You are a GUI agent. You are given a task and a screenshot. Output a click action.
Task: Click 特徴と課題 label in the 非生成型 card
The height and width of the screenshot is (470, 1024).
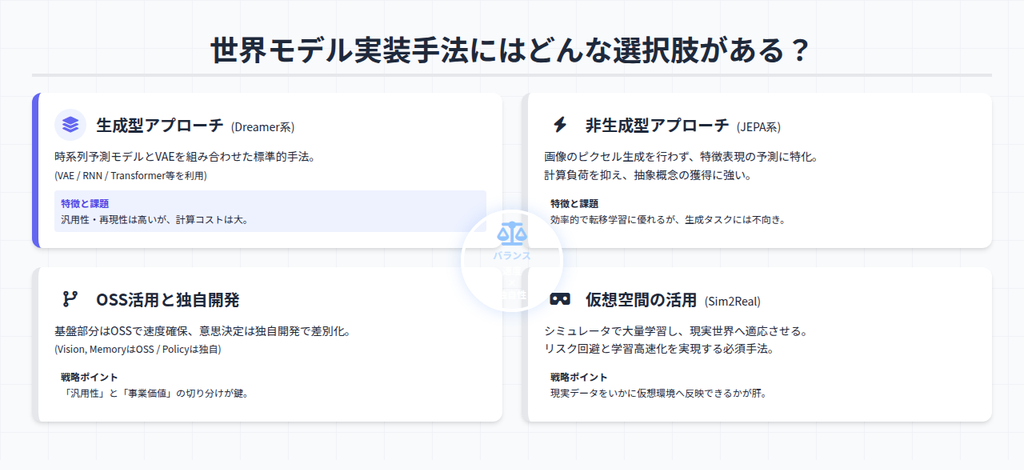pyautogui.click(x=574, y=204)
